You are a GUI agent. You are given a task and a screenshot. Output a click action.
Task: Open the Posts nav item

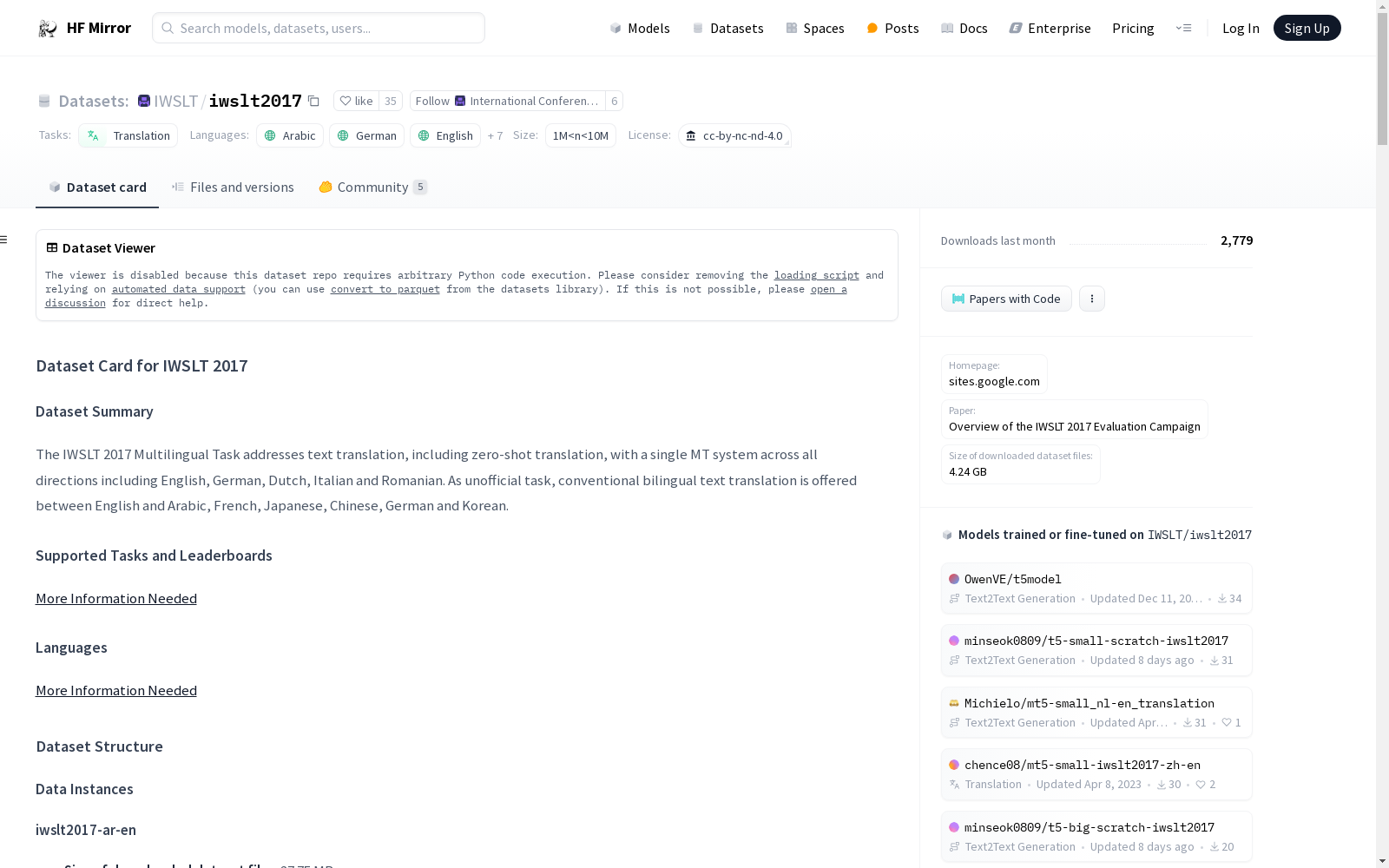pos(892,28)
